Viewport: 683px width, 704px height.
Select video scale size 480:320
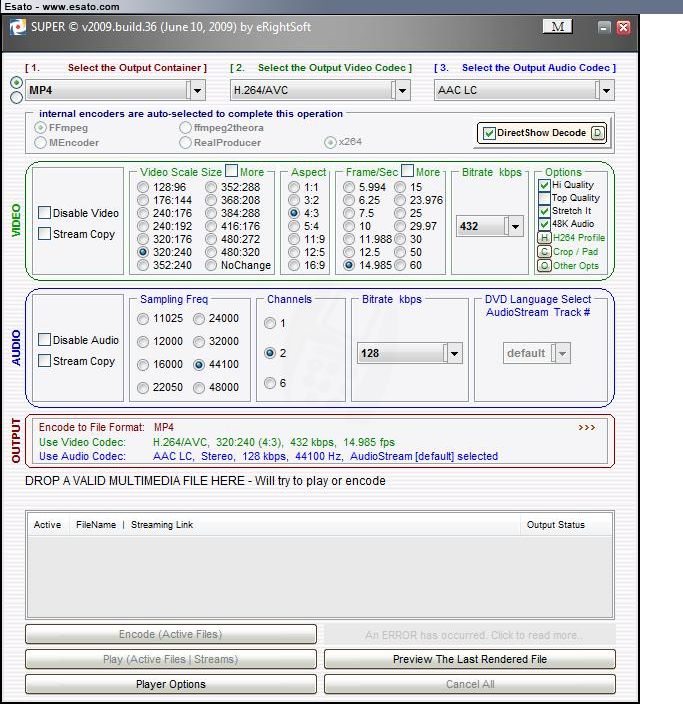(x=211, y=252)
